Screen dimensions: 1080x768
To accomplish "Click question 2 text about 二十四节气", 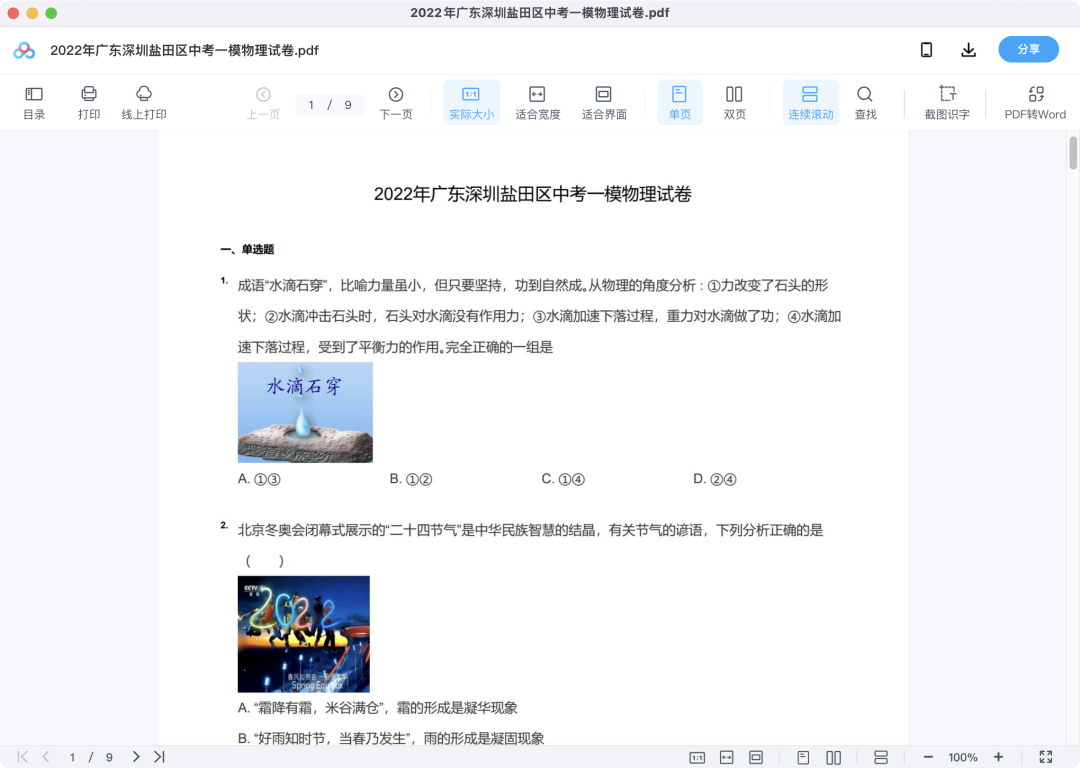I will pyautogui.click(x=530, y=530).
